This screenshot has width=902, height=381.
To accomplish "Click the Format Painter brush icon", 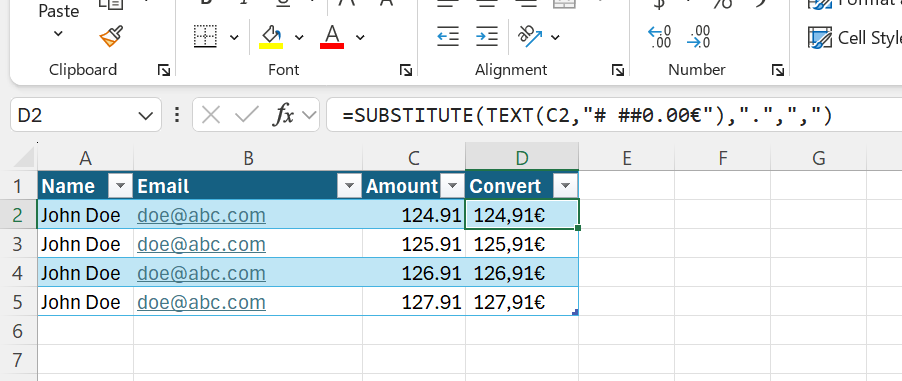I will pyautogui.click(x=111, y=37).
